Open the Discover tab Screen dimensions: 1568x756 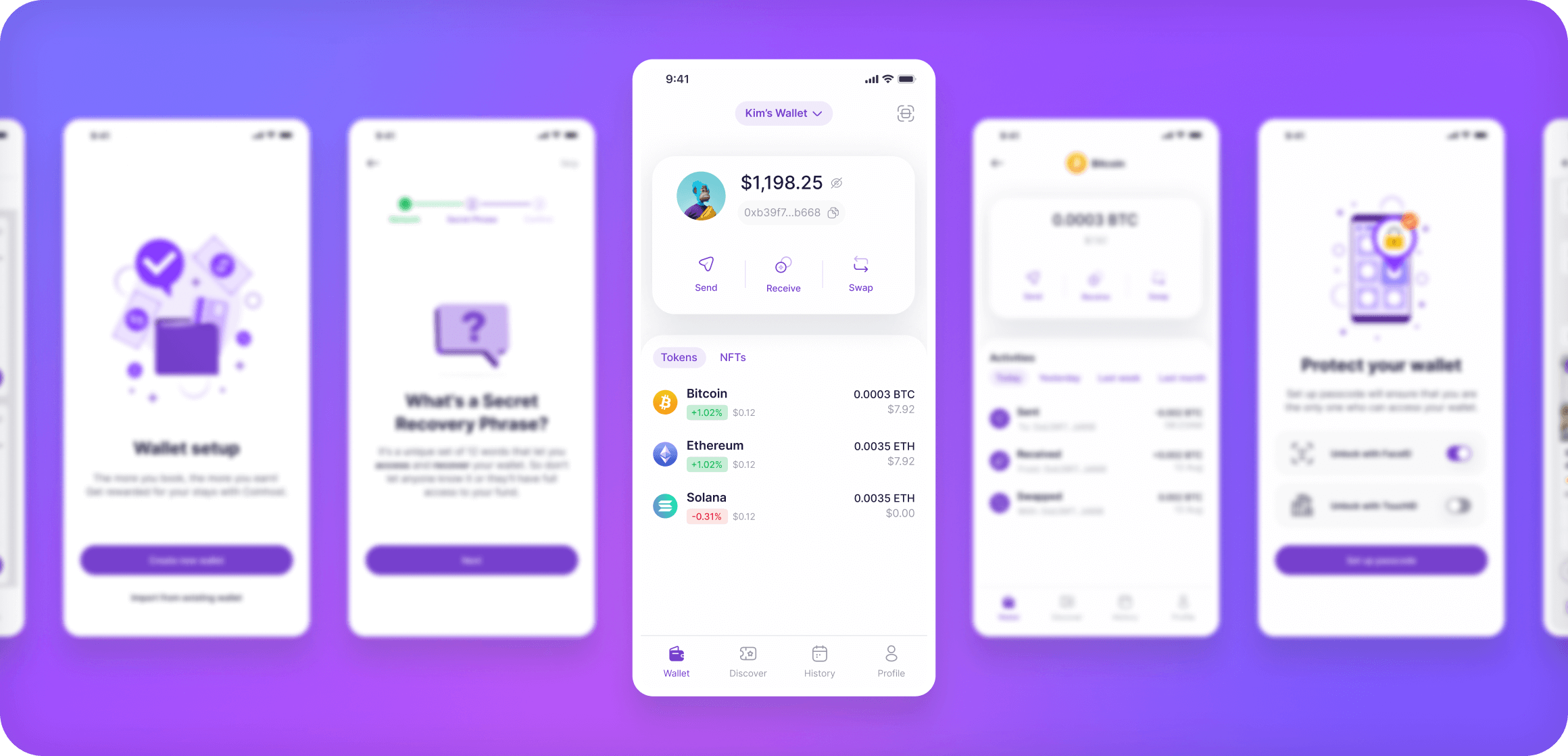click(x=749, y=665)
